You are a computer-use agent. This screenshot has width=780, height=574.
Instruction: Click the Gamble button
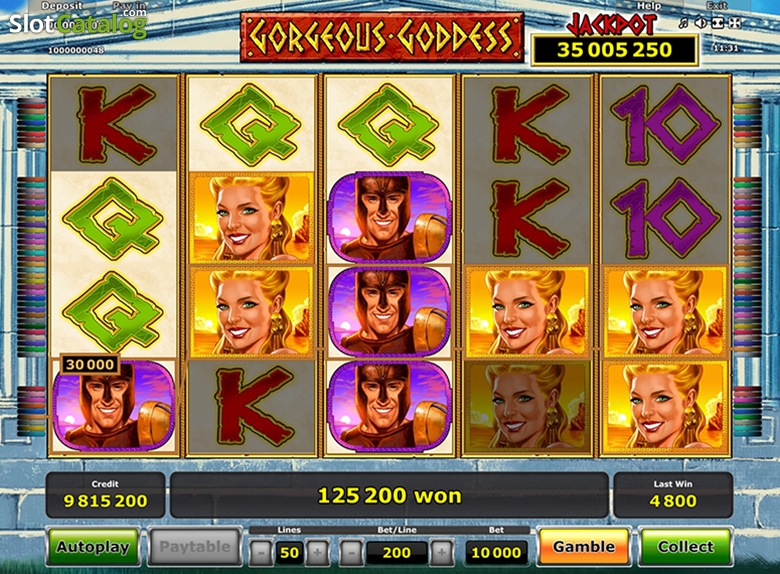(584, 547)
